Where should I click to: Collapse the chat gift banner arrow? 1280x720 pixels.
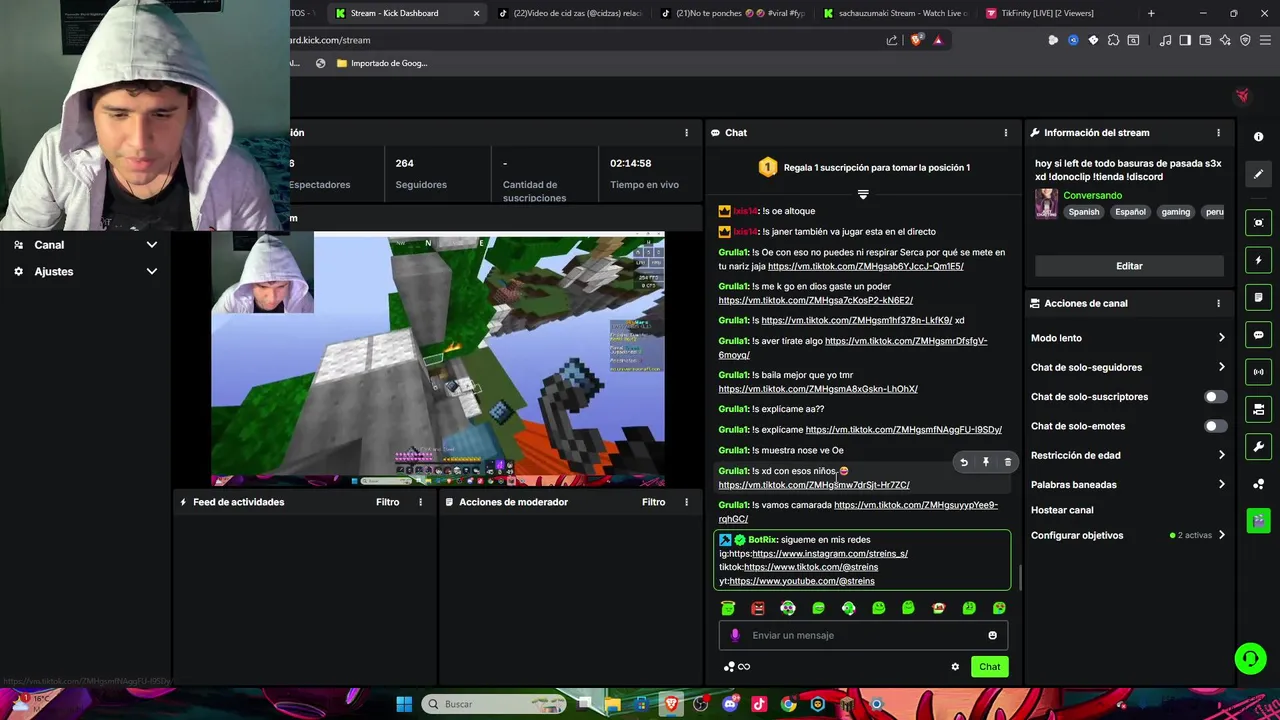click(x=863, y=194)
